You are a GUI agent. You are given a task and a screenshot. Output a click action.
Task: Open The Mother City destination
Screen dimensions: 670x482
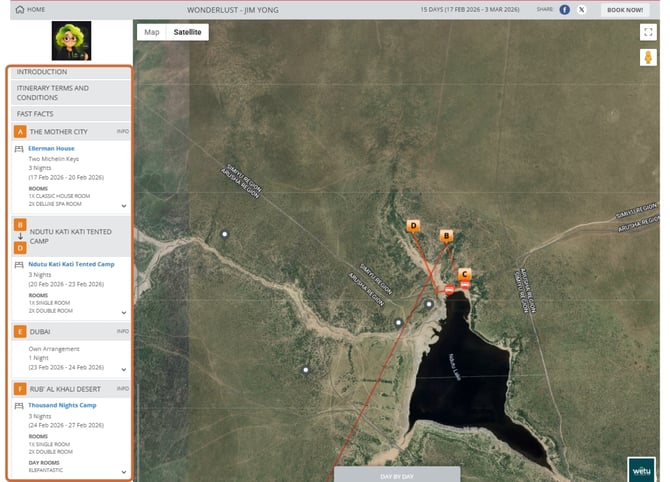click(x=59, y=132)
